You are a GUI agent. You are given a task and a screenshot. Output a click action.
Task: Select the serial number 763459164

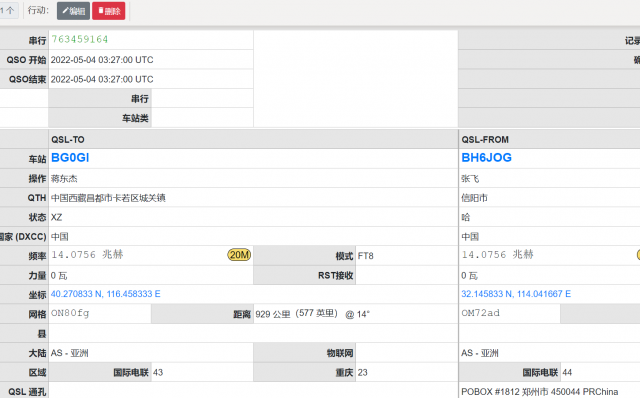80,40
